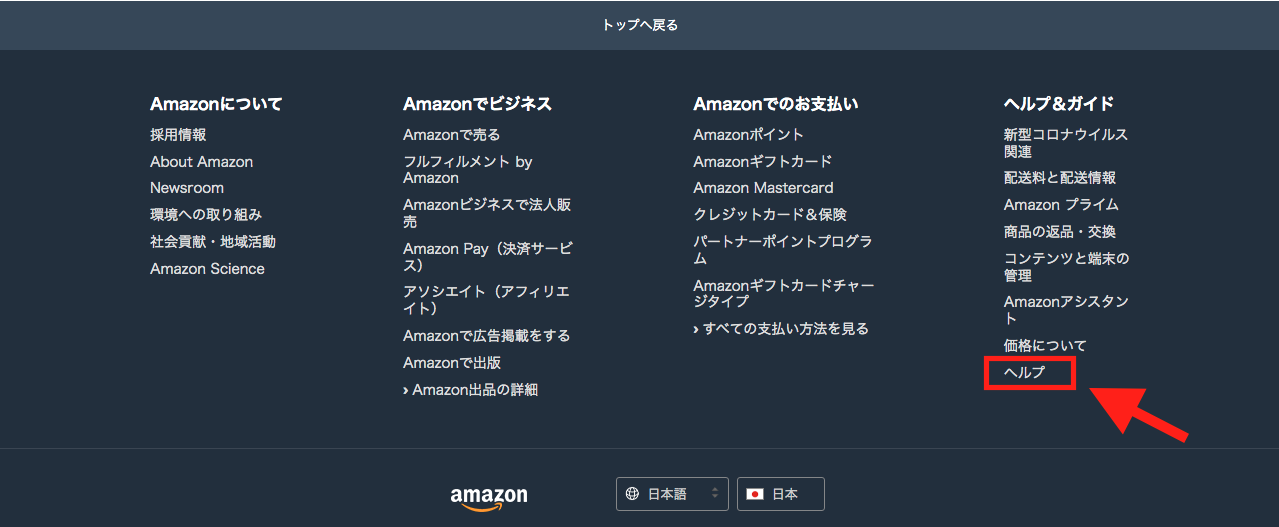This screenshot has height=527, width=1279.
Task: Open Amazon Pay（決済サービス）link
Action: pyautogui.click(x=488, y=257)
